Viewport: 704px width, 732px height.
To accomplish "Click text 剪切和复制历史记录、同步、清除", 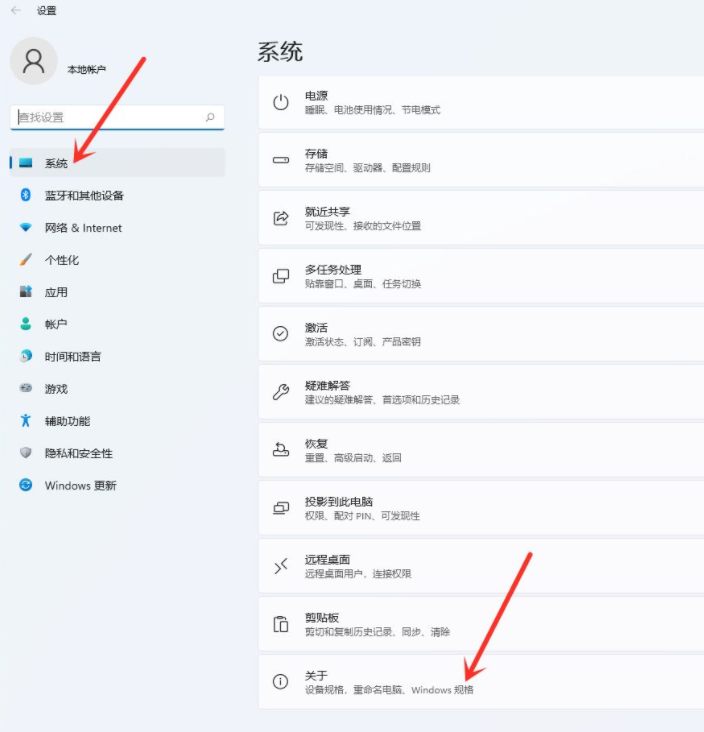I will pyautogui.click(x=377, y=632).
